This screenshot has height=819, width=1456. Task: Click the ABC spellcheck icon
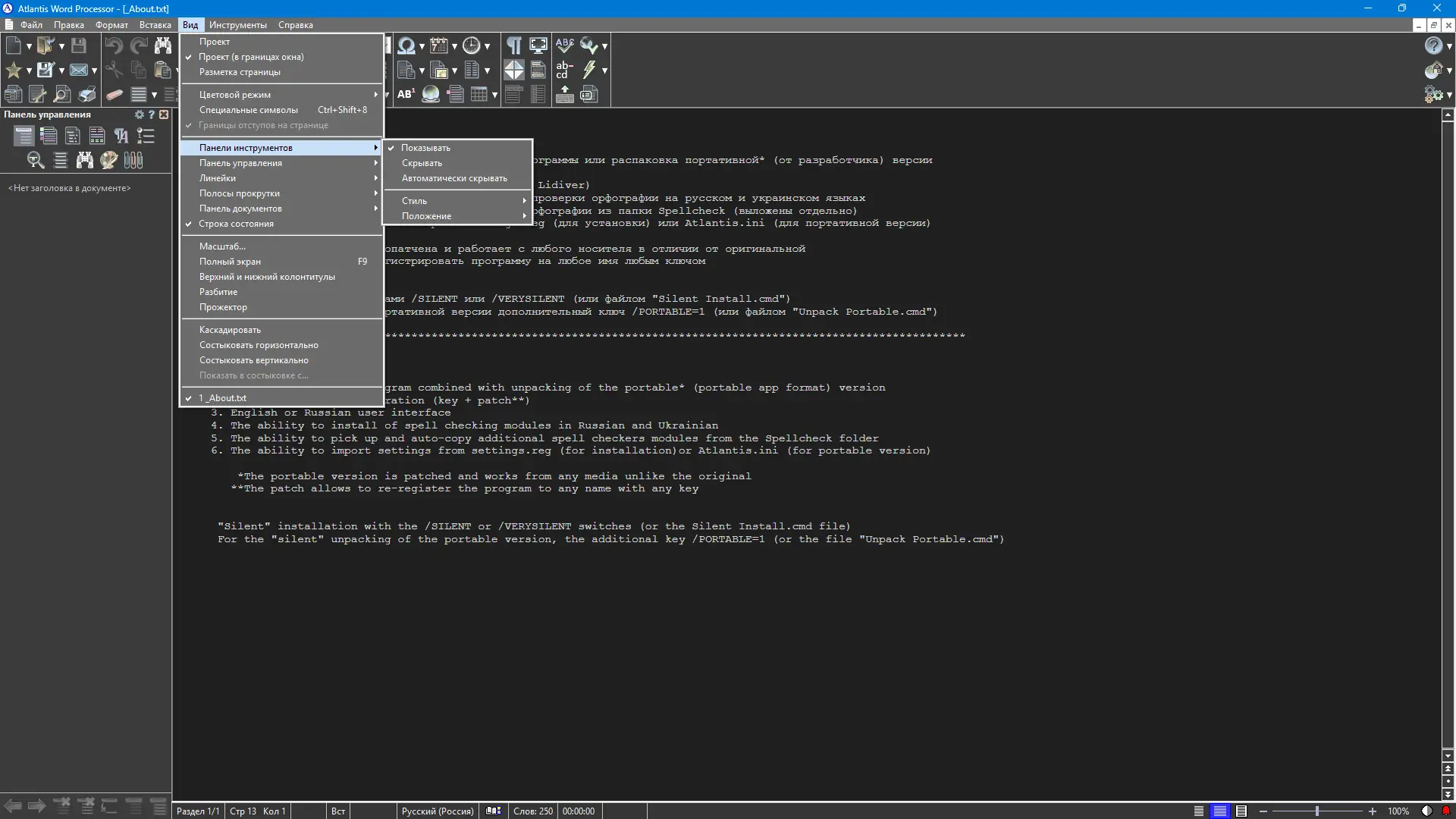click(x=564, y=45)
